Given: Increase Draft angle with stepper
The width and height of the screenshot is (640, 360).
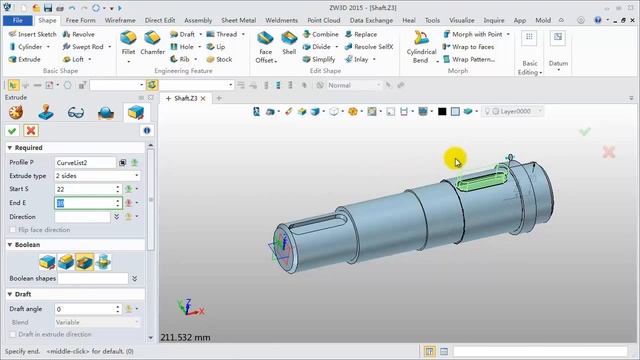Looking at the screenshot, I should point(118,307).
